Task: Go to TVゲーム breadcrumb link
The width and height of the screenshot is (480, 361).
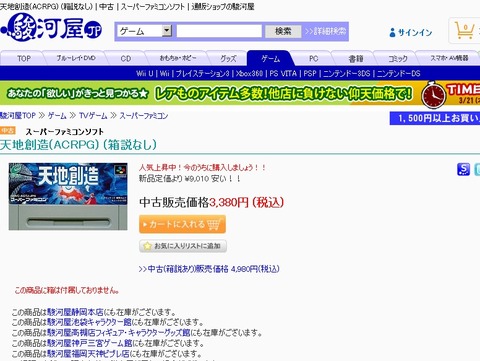Action: point(93,116)
